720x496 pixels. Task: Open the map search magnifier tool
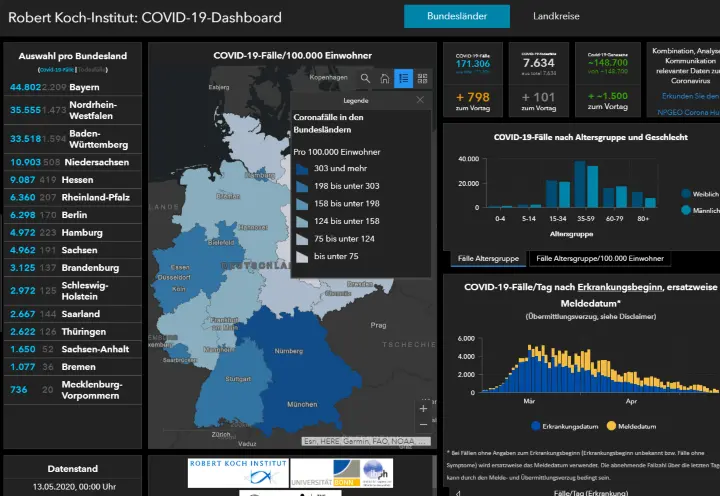point(366,78)
